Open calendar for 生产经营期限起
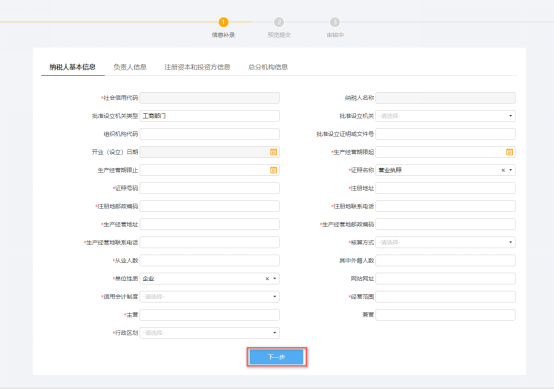The height and width of the screenshot is (389, 554). coord(509,152)
